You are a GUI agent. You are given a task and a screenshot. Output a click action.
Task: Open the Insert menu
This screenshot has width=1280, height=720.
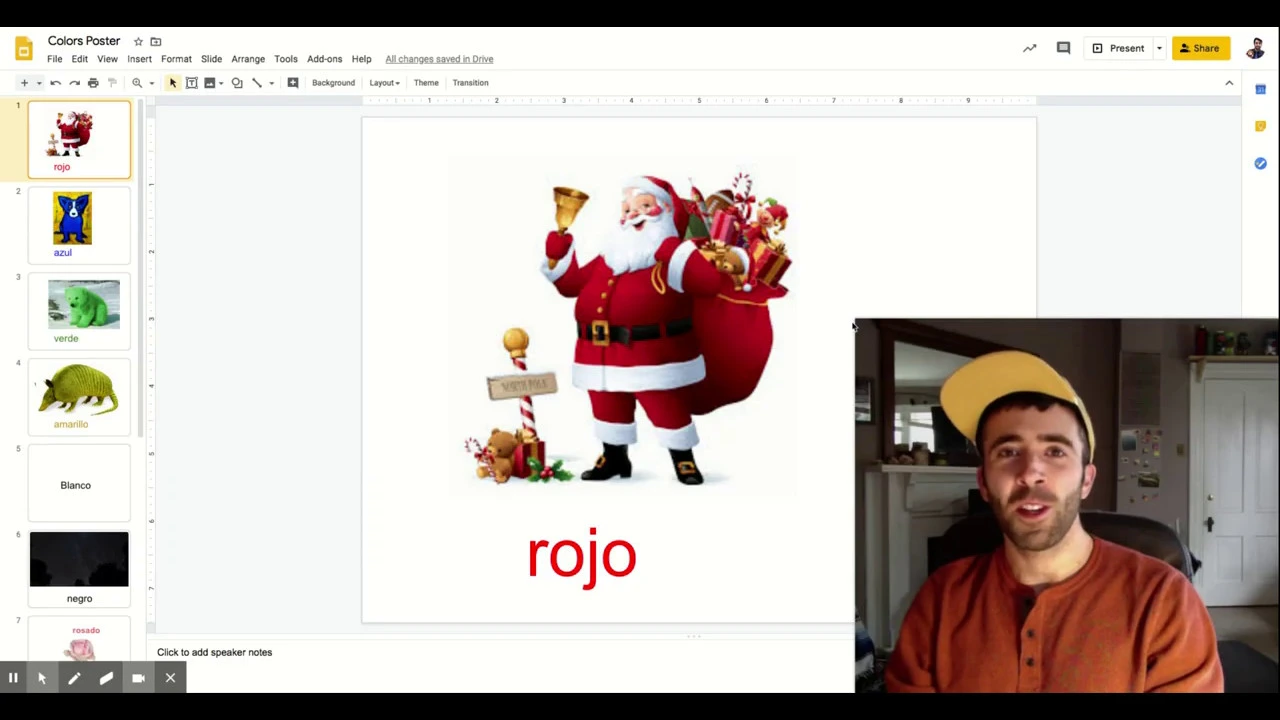click(x=139, y=59)
